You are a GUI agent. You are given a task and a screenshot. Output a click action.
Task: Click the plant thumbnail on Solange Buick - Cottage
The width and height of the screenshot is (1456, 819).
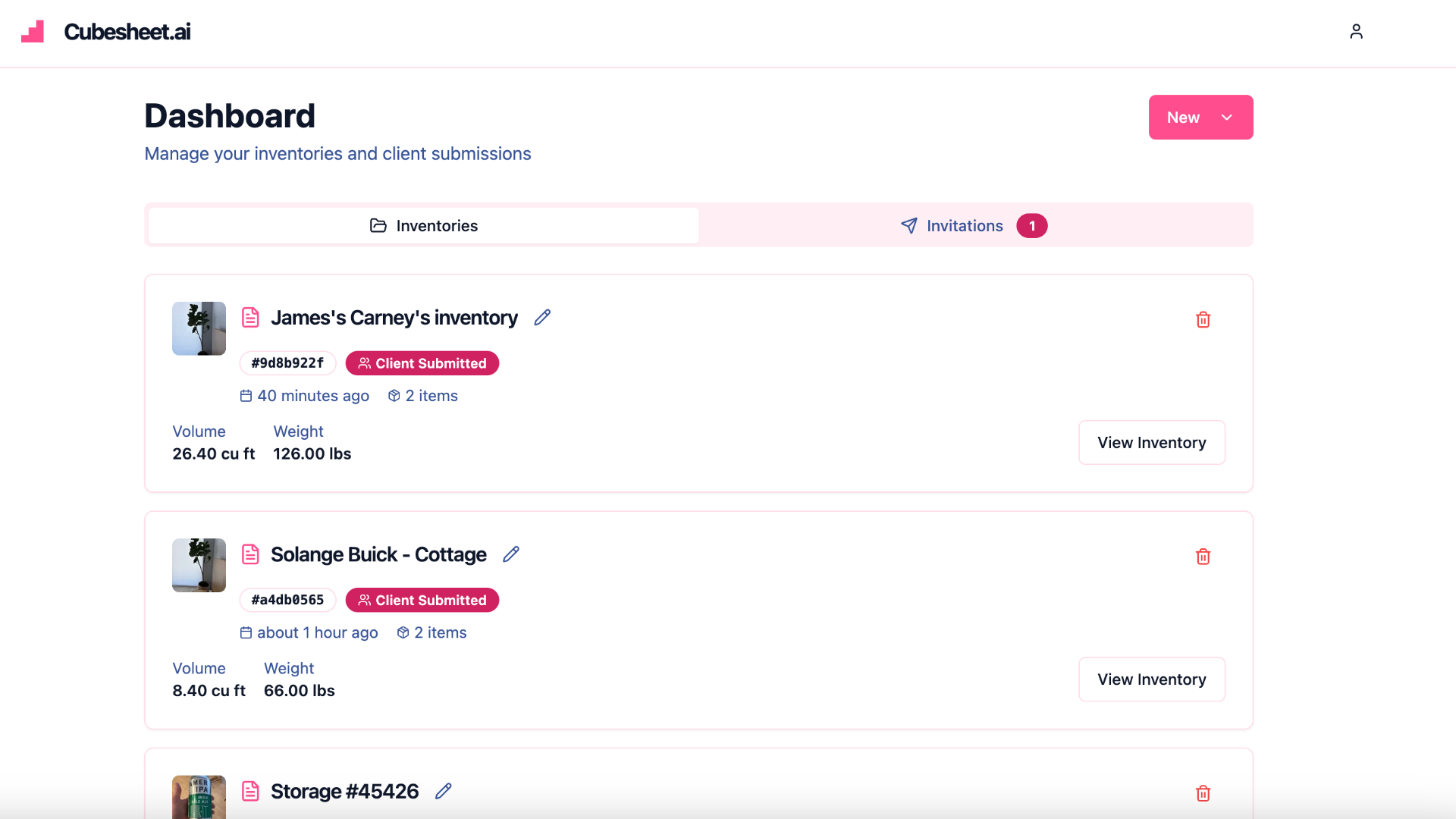pos(199,565)
